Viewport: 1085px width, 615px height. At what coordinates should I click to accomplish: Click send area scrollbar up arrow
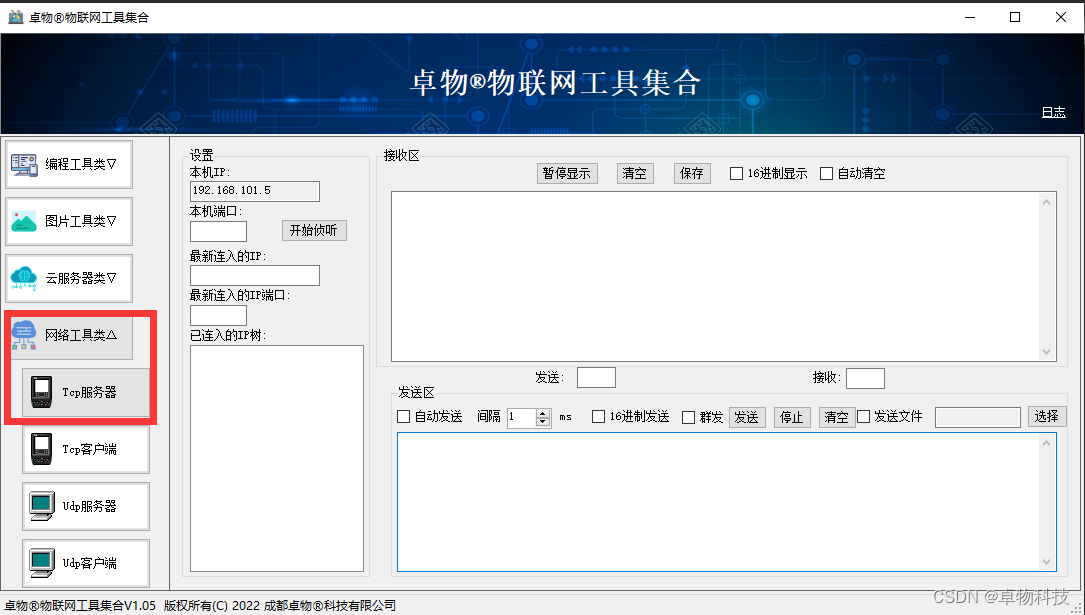1046,443
